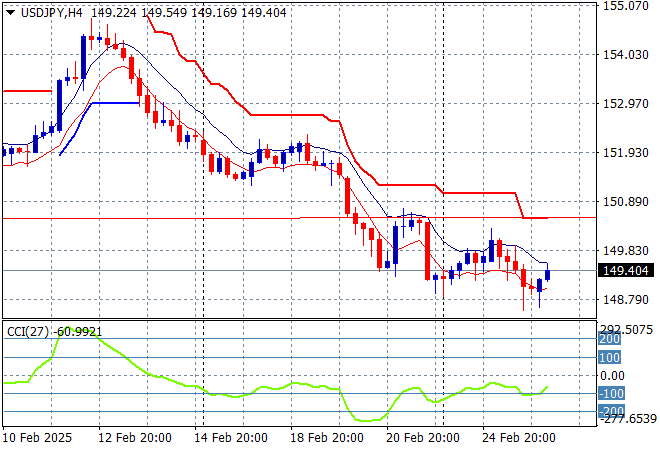Click the 20 Feb 20:00 time label
Image resolution: width=660 pixels, height=450 pixels.
point(423,438)
